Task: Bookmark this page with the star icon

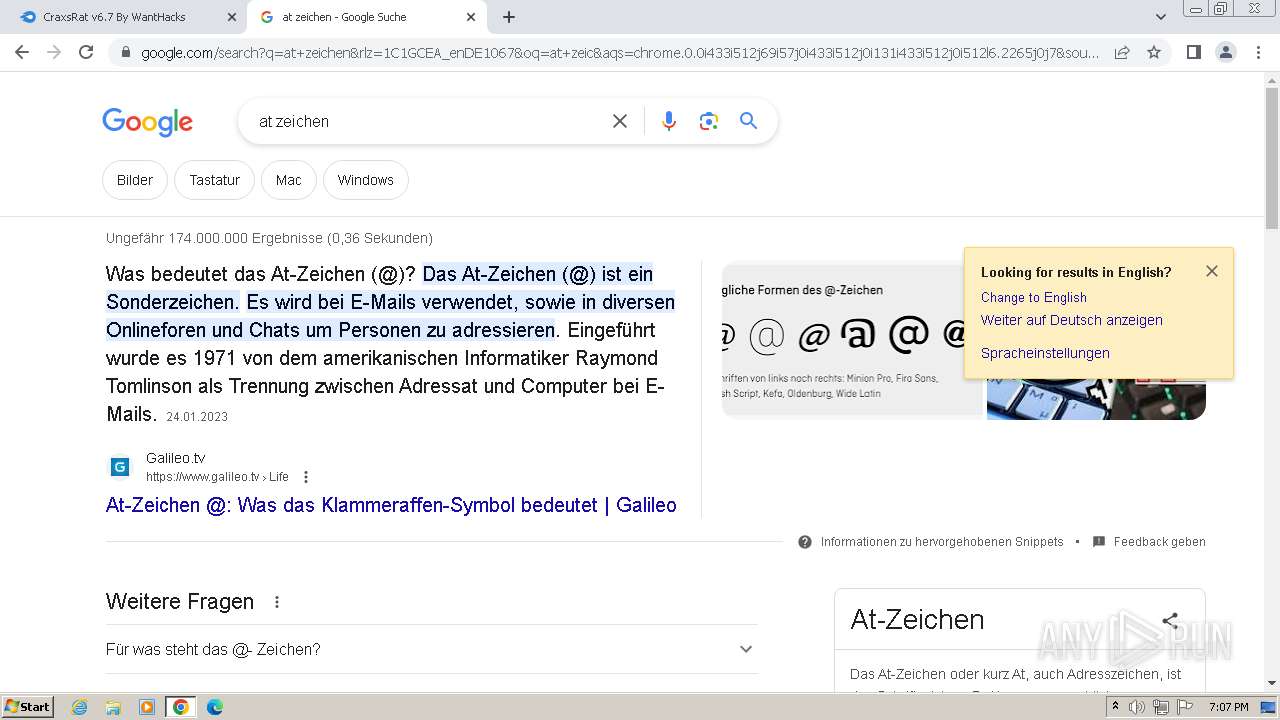Action: 1154,53
